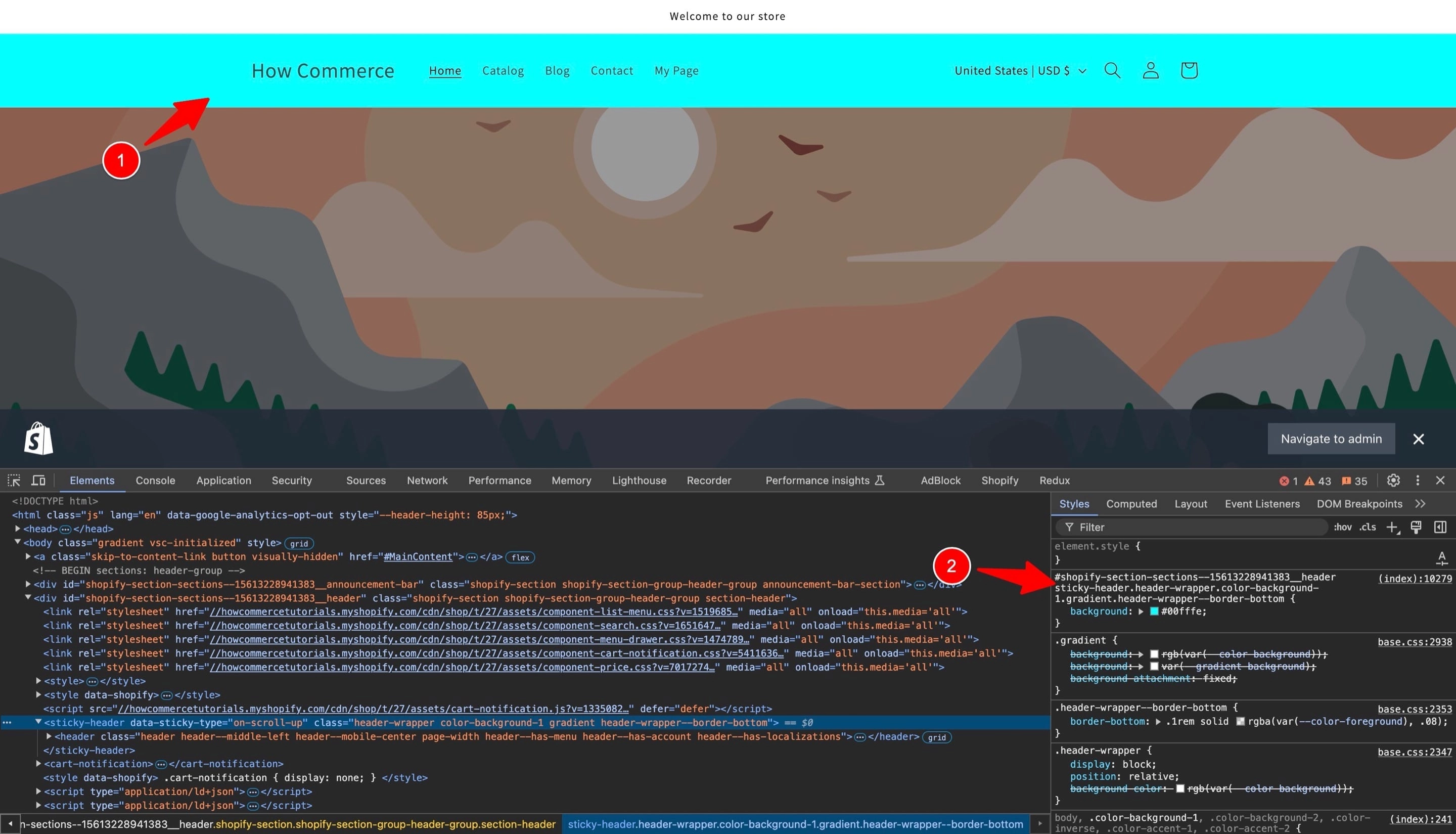Open the Blog navigation link
The width and height of the screenshot is (1456, 834).
tap(557, 70)
